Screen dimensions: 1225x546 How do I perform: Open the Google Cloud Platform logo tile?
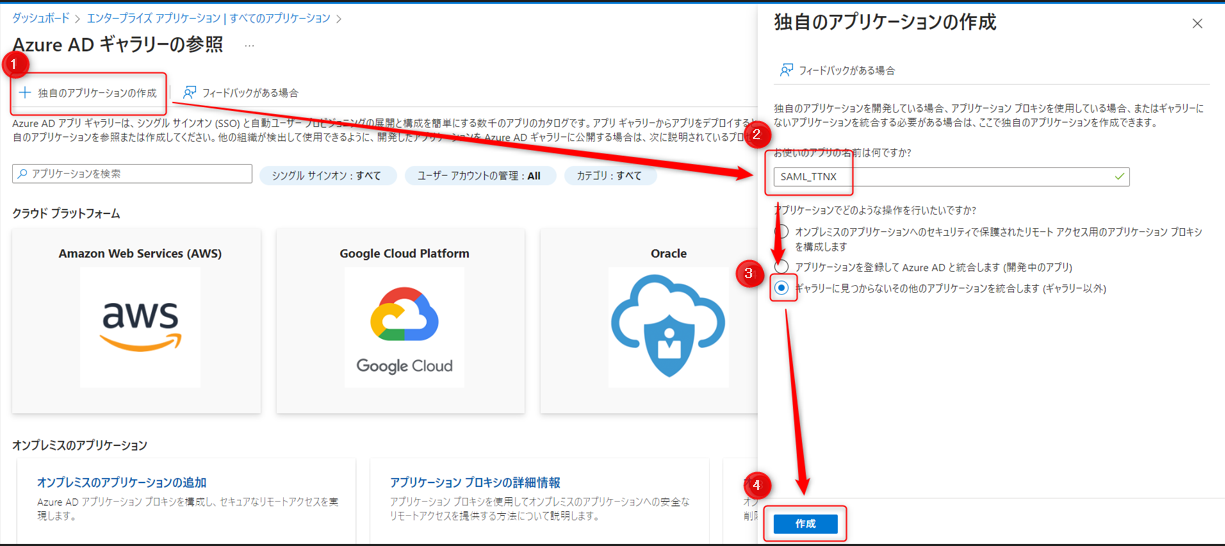404,327
